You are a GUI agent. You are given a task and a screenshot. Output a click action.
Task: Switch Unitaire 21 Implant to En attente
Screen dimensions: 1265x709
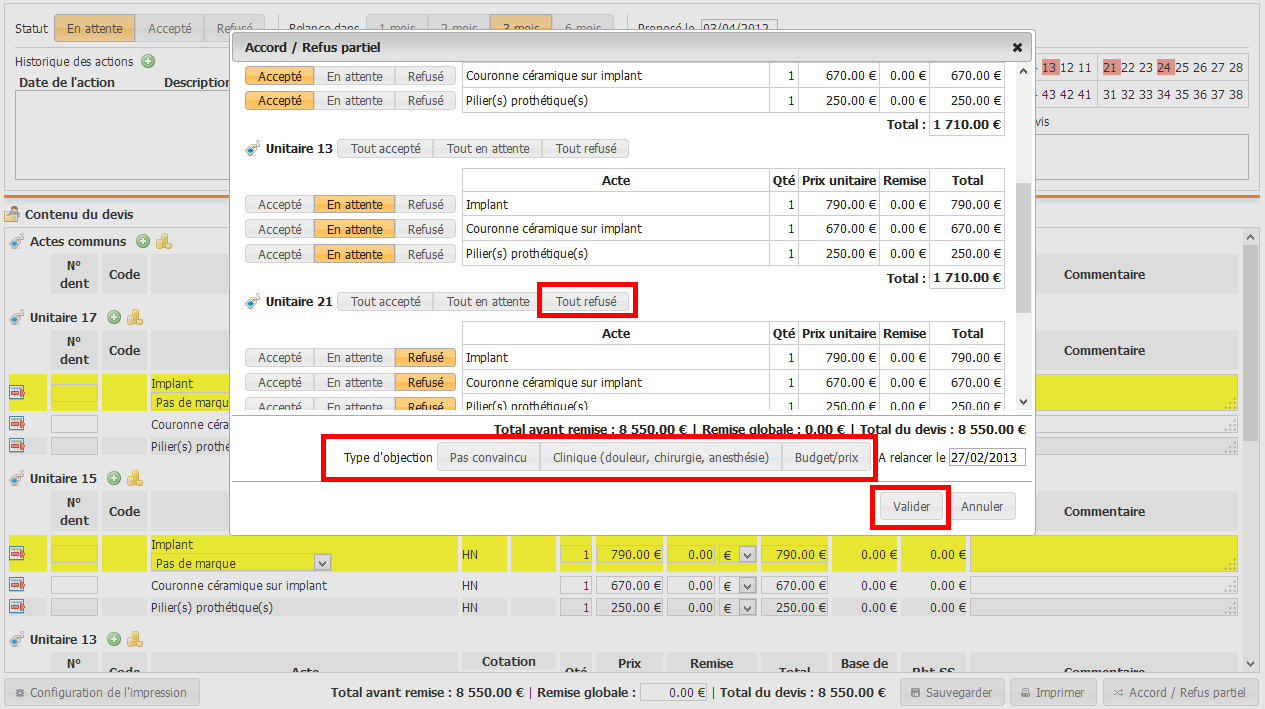pos(354,357)
